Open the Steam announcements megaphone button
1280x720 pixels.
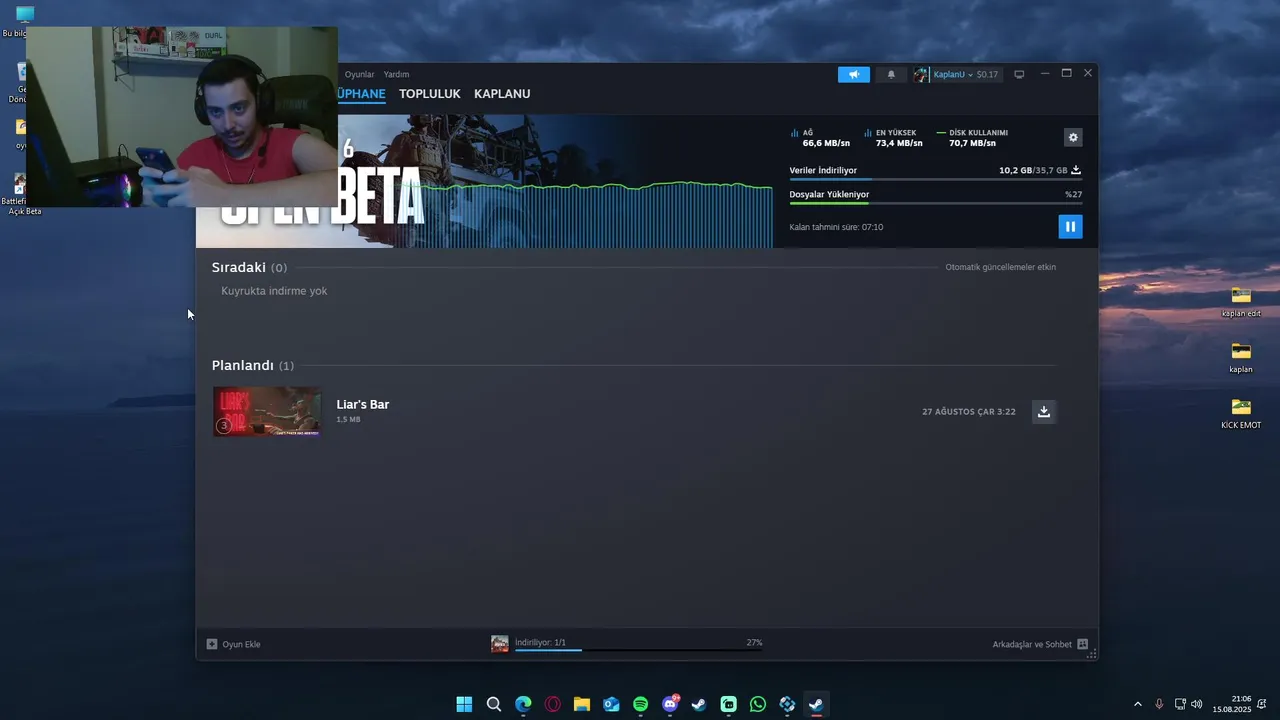coord(854,75)
